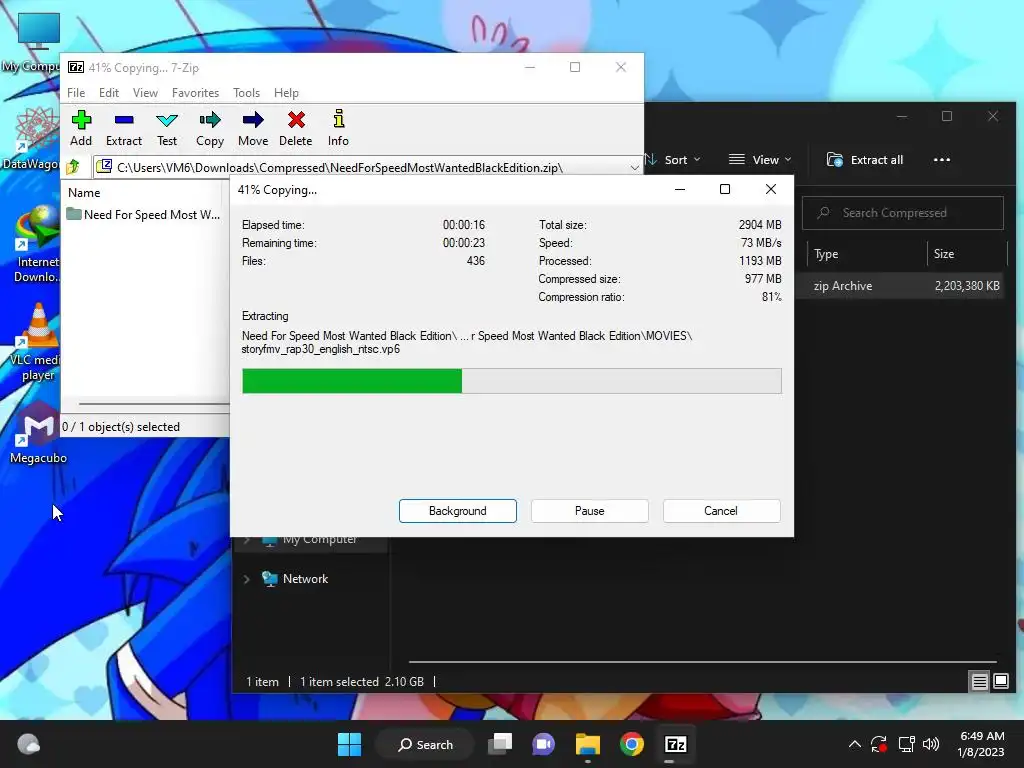
Task: Open the 7-Zip address path dropdown
Action: 634,168
